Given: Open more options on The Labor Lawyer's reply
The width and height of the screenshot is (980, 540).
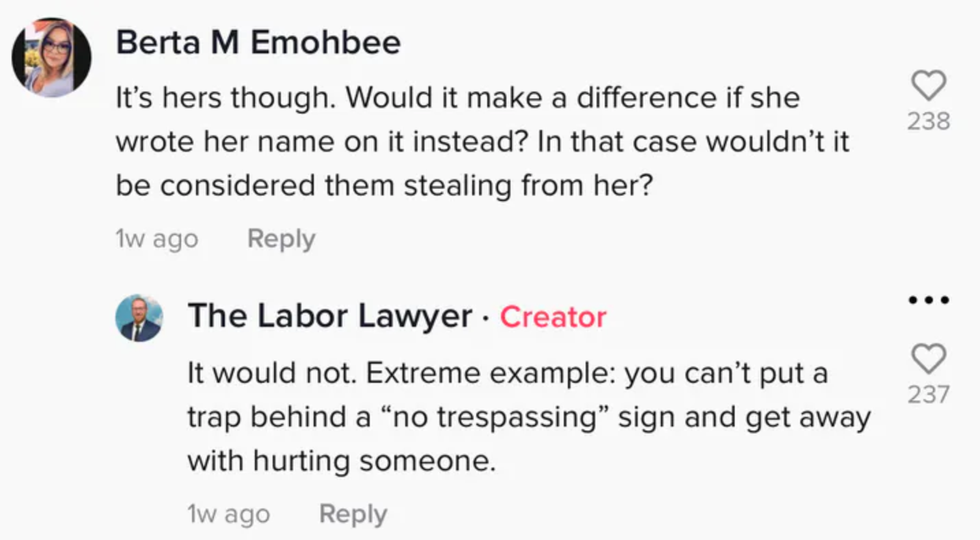Looking at the screenshot, I should tap(930, 301).
